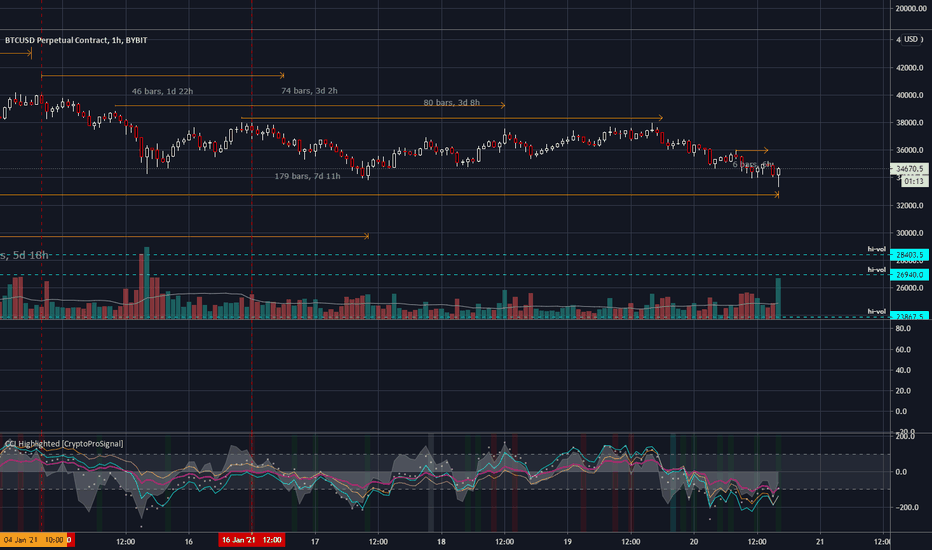Viewport: 932px width, 550px height.
Task: Click the tallest green volume bar
Action: (x=147, y=283)
